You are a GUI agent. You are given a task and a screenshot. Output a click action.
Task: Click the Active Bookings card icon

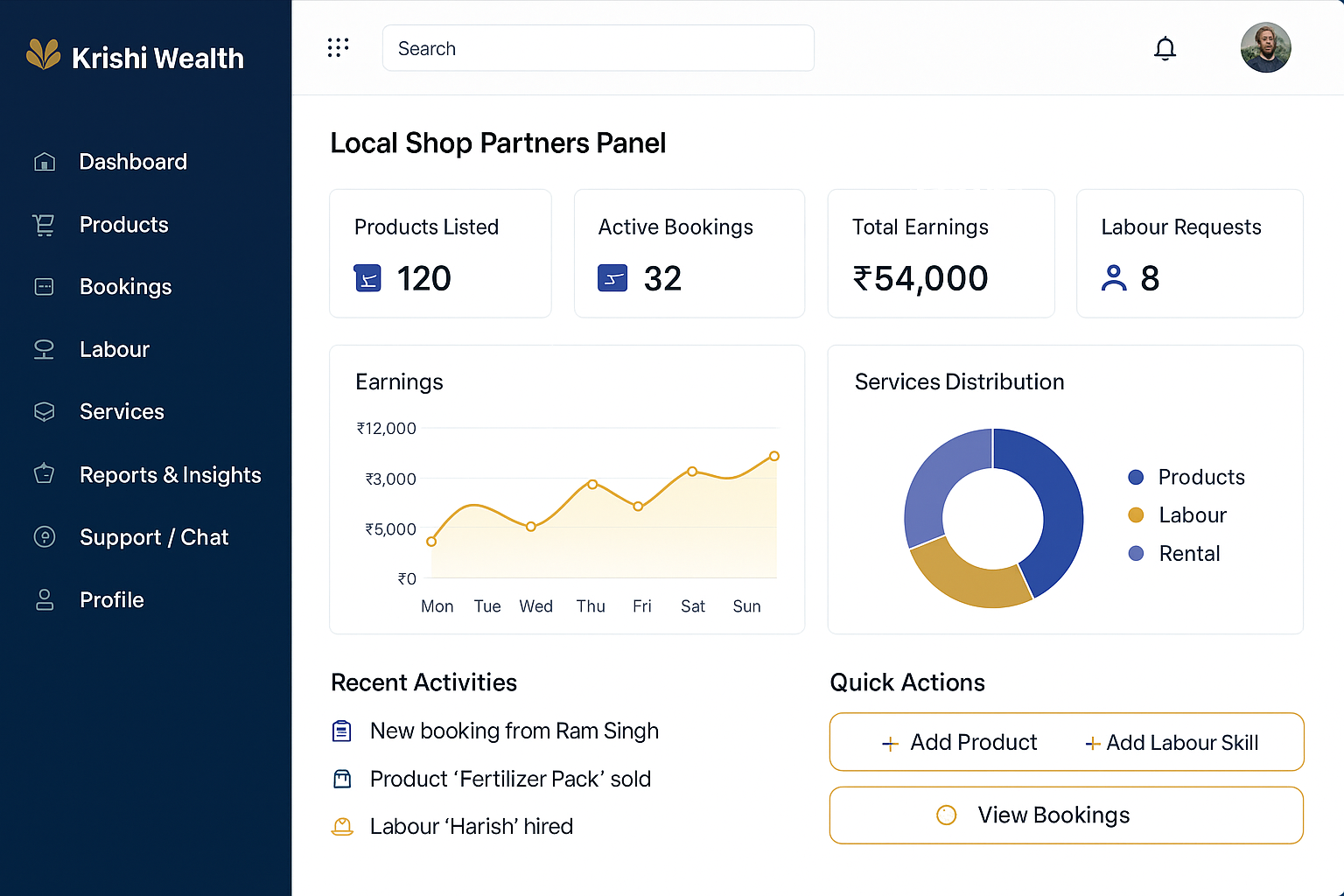(x=612, y=278)
